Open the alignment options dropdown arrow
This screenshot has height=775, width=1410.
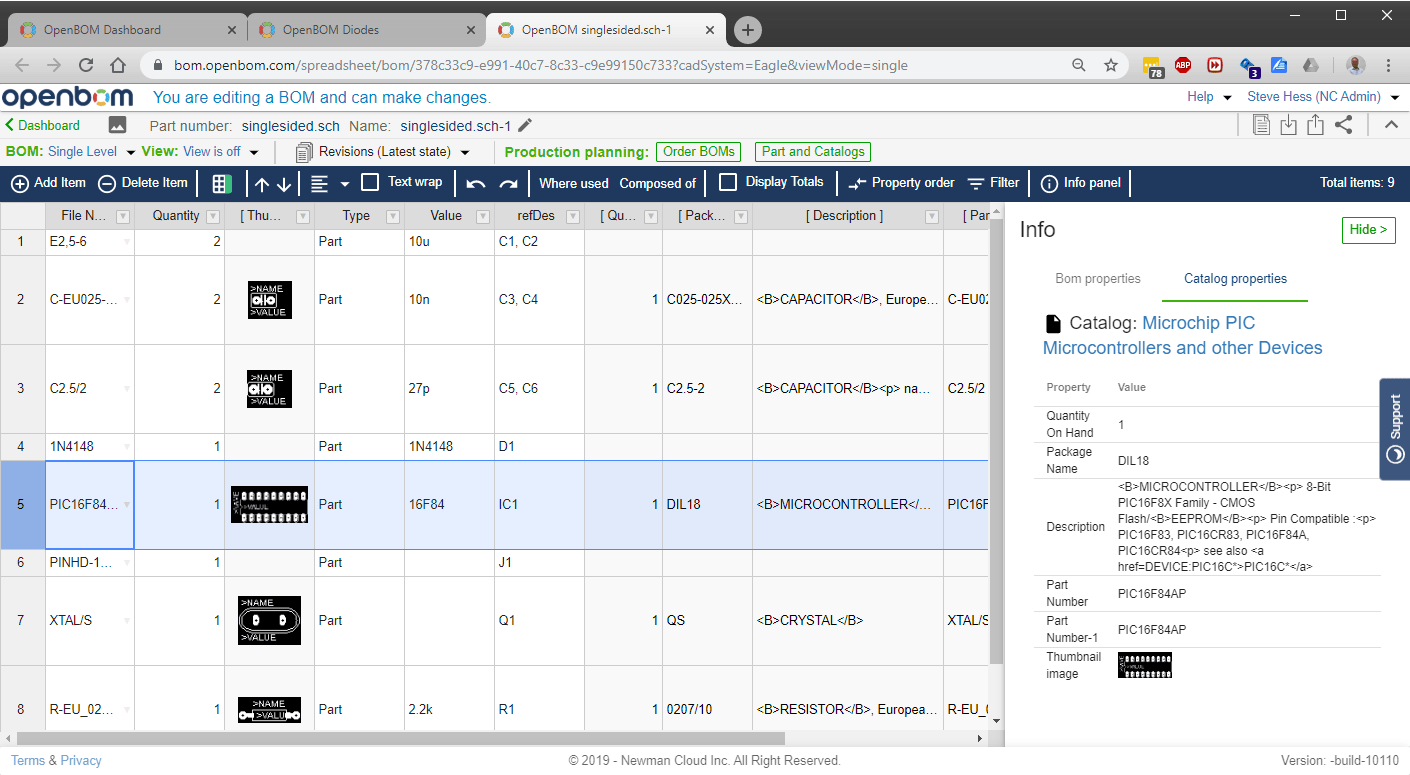pyautogui.click(x=344, y=184)
